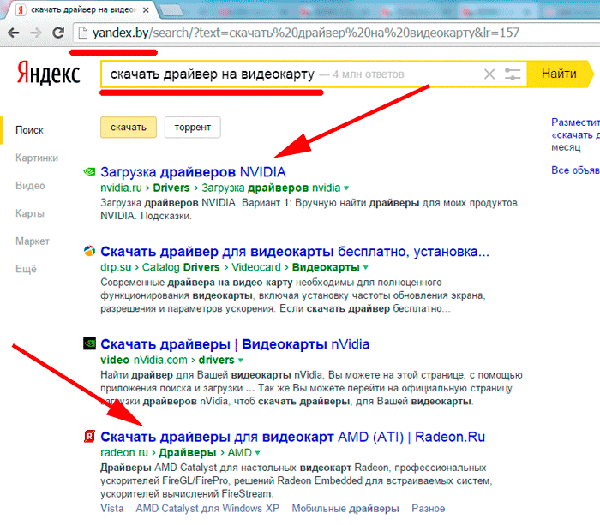Viewport: 600px width, 525px height.
Task: Close the Yandex search browser tab
Action: coord(145,10)
